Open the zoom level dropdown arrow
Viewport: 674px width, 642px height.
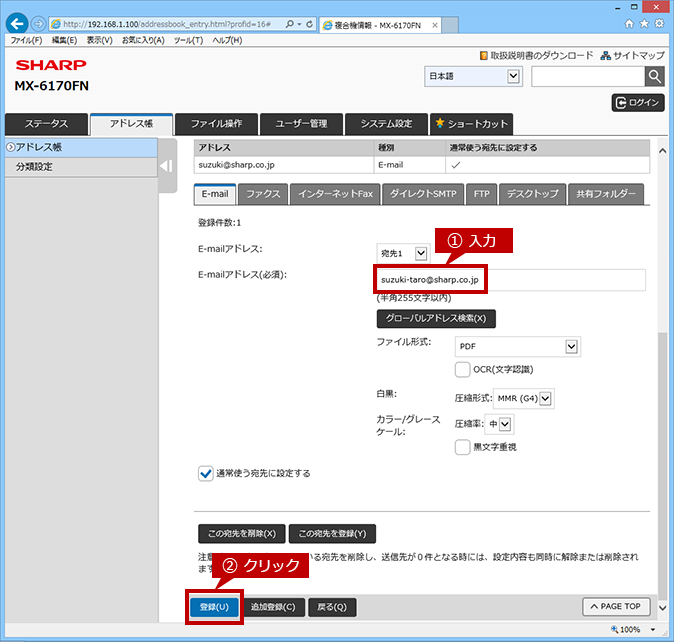pos(653,630)
